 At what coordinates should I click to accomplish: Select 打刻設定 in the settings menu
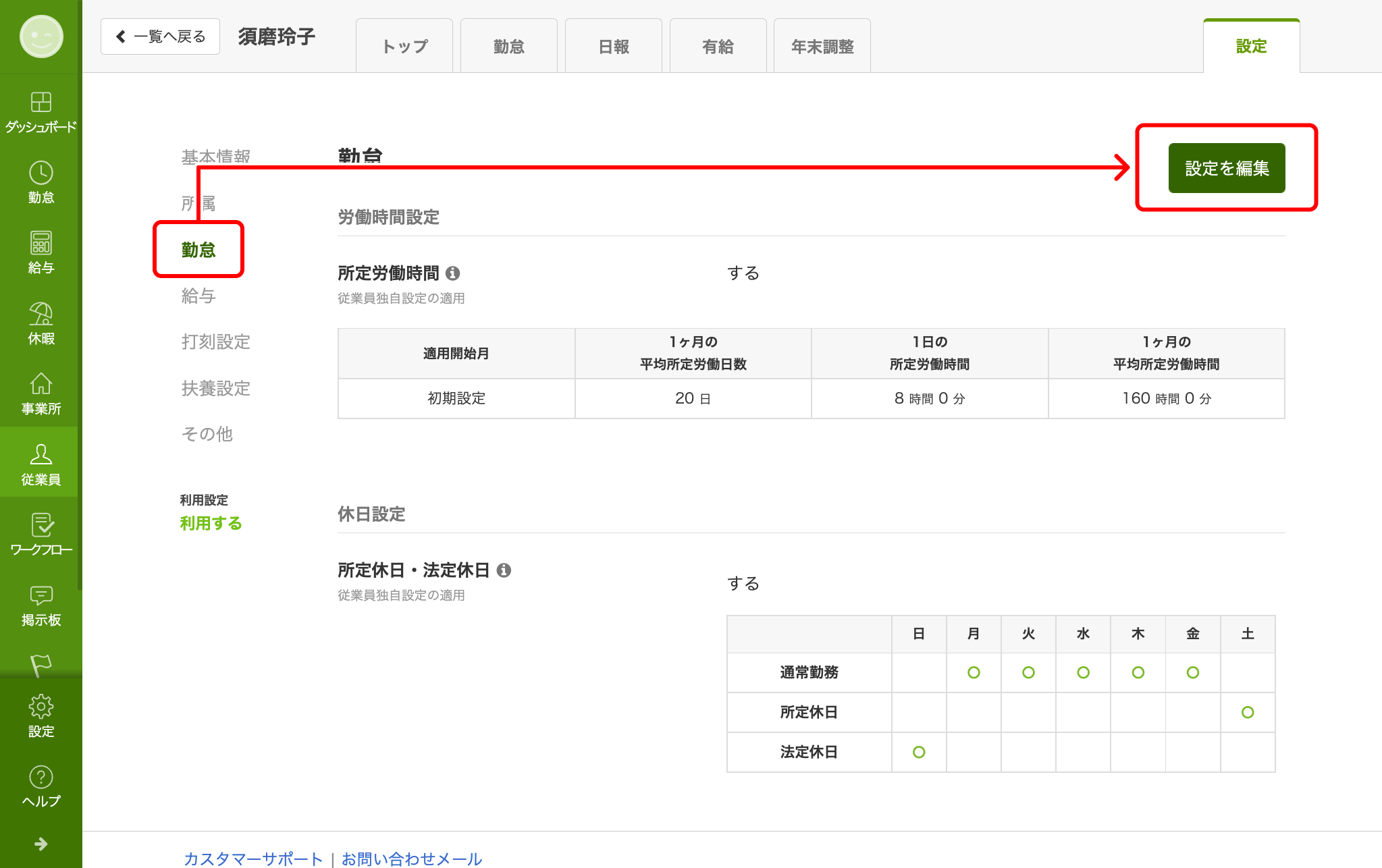coord(215,342)
